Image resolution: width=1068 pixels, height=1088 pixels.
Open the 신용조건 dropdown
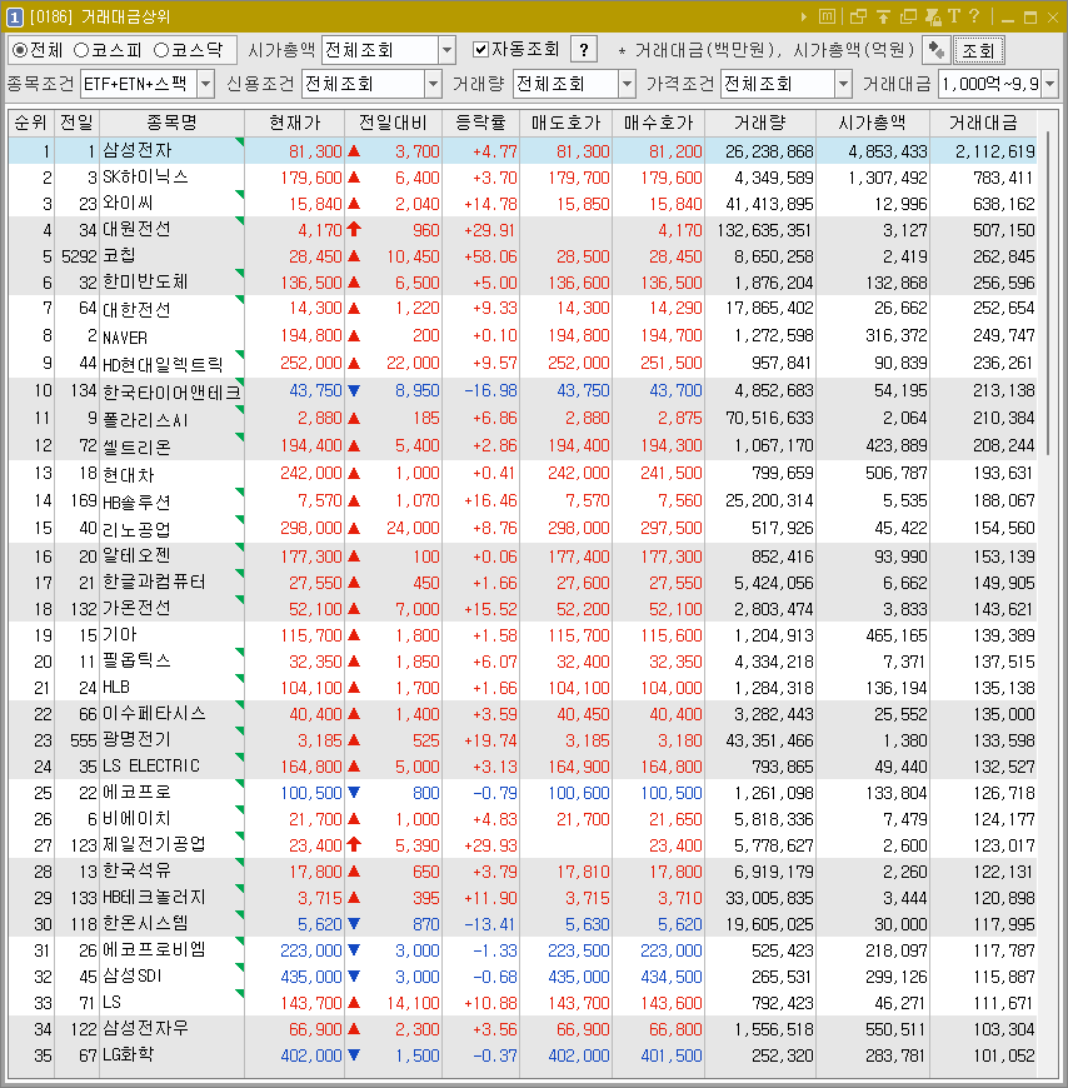coord(433,84)
